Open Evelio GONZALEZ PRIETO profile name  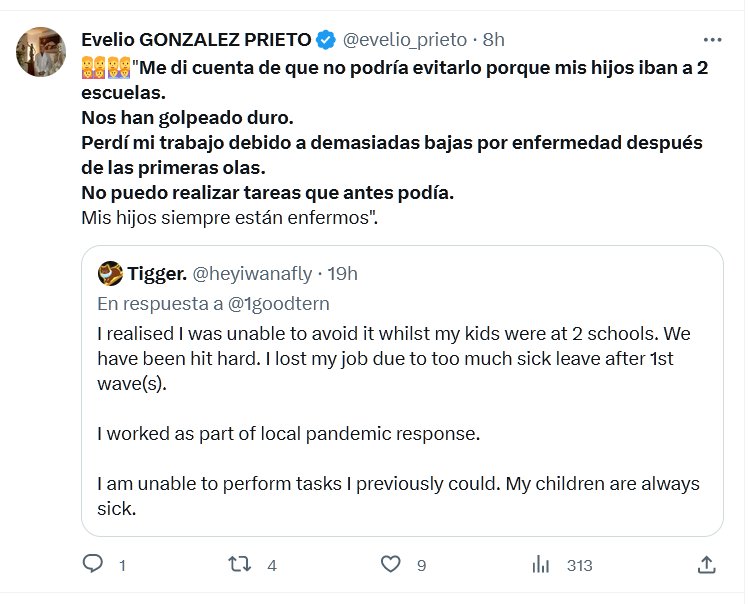196,40
